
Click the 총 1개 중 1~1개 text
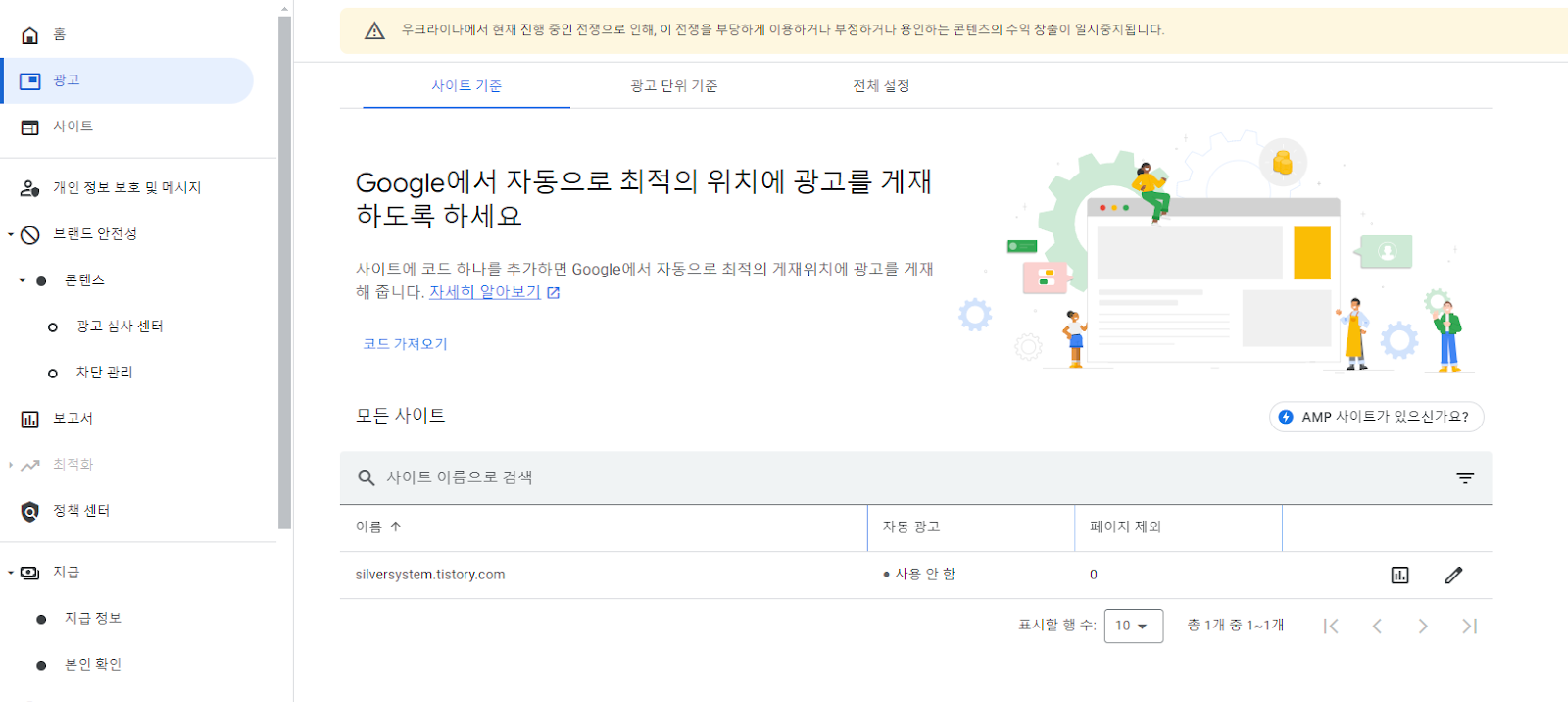point(1236,626)
